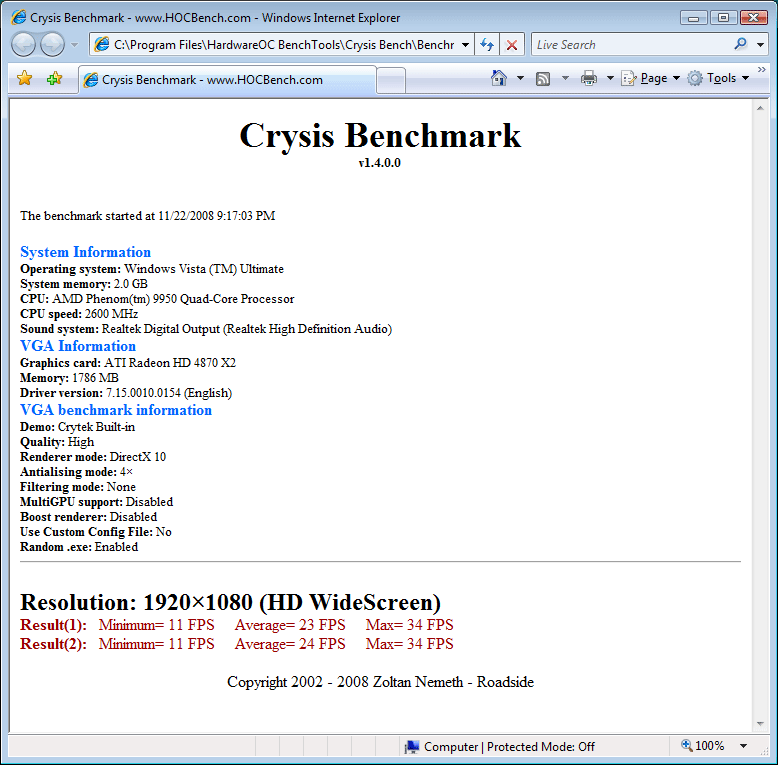Click the Add to Favorites icon
Screen dimensions: 778x765
pyautogui.click(x=55, y=78)
